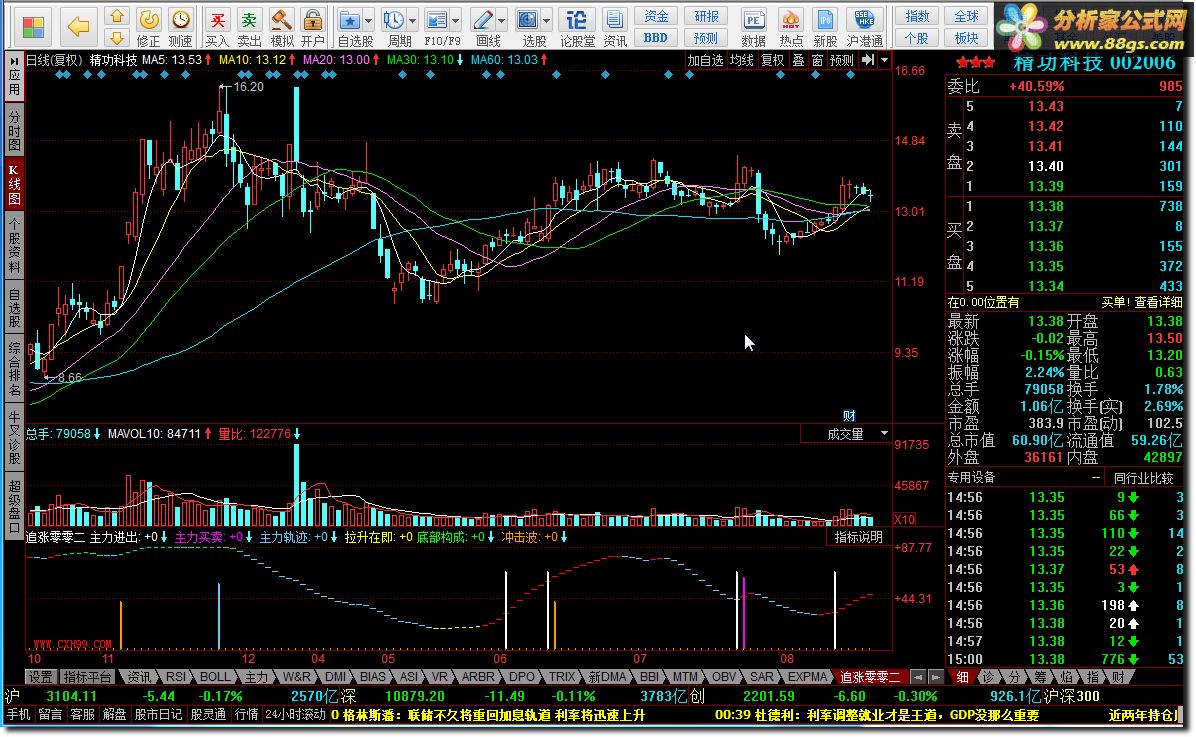This screenshot has width=1196, height=737.
Task: Toggle the 叠 overlay option
Action: [798, 60]
